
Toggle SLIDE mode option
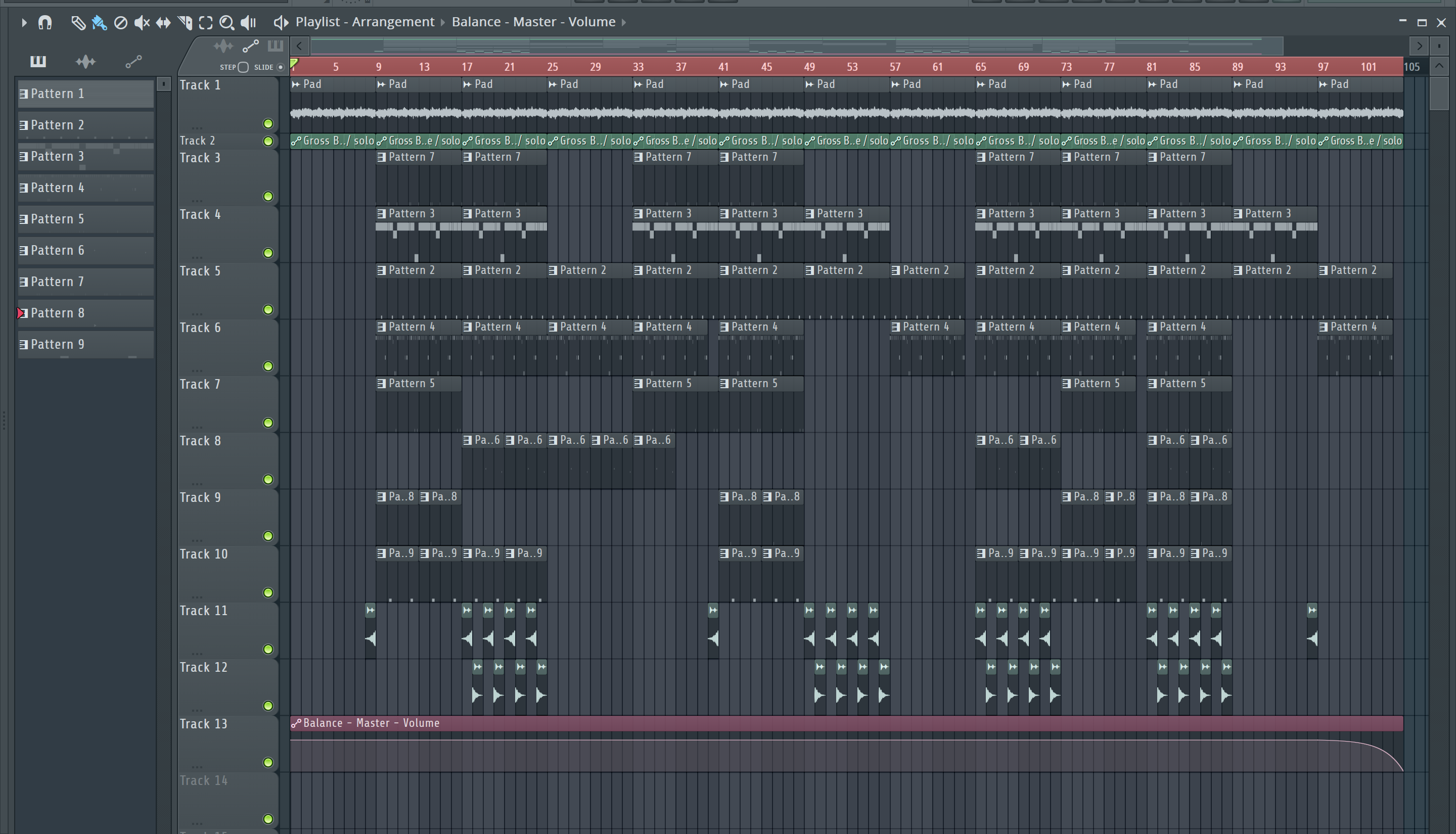click(x=280, y=67)
